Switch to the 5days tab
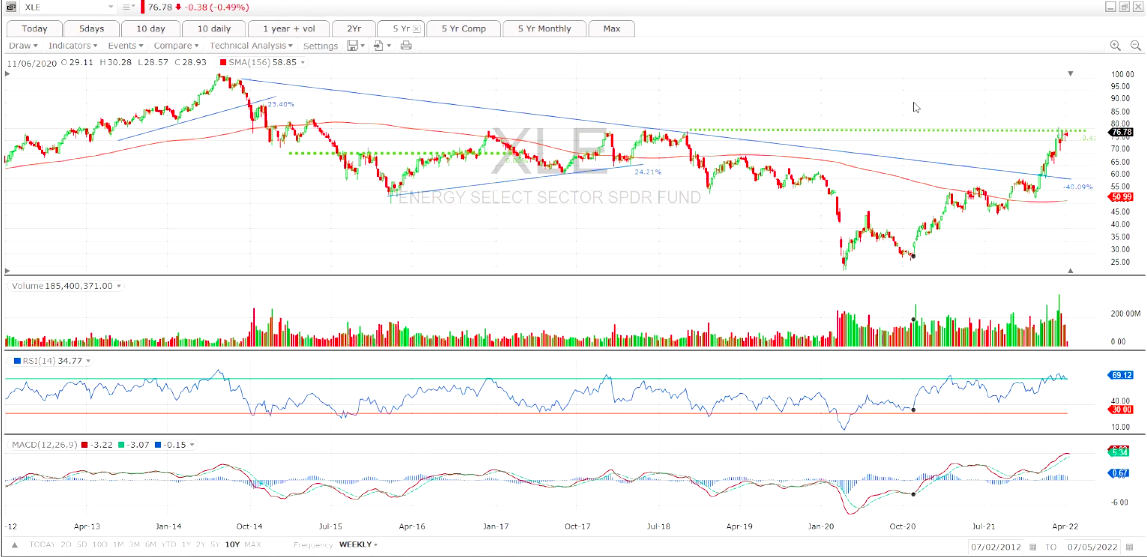Image resolution: width=1147 pixels, height=557 pixels. tap(91, 29)
